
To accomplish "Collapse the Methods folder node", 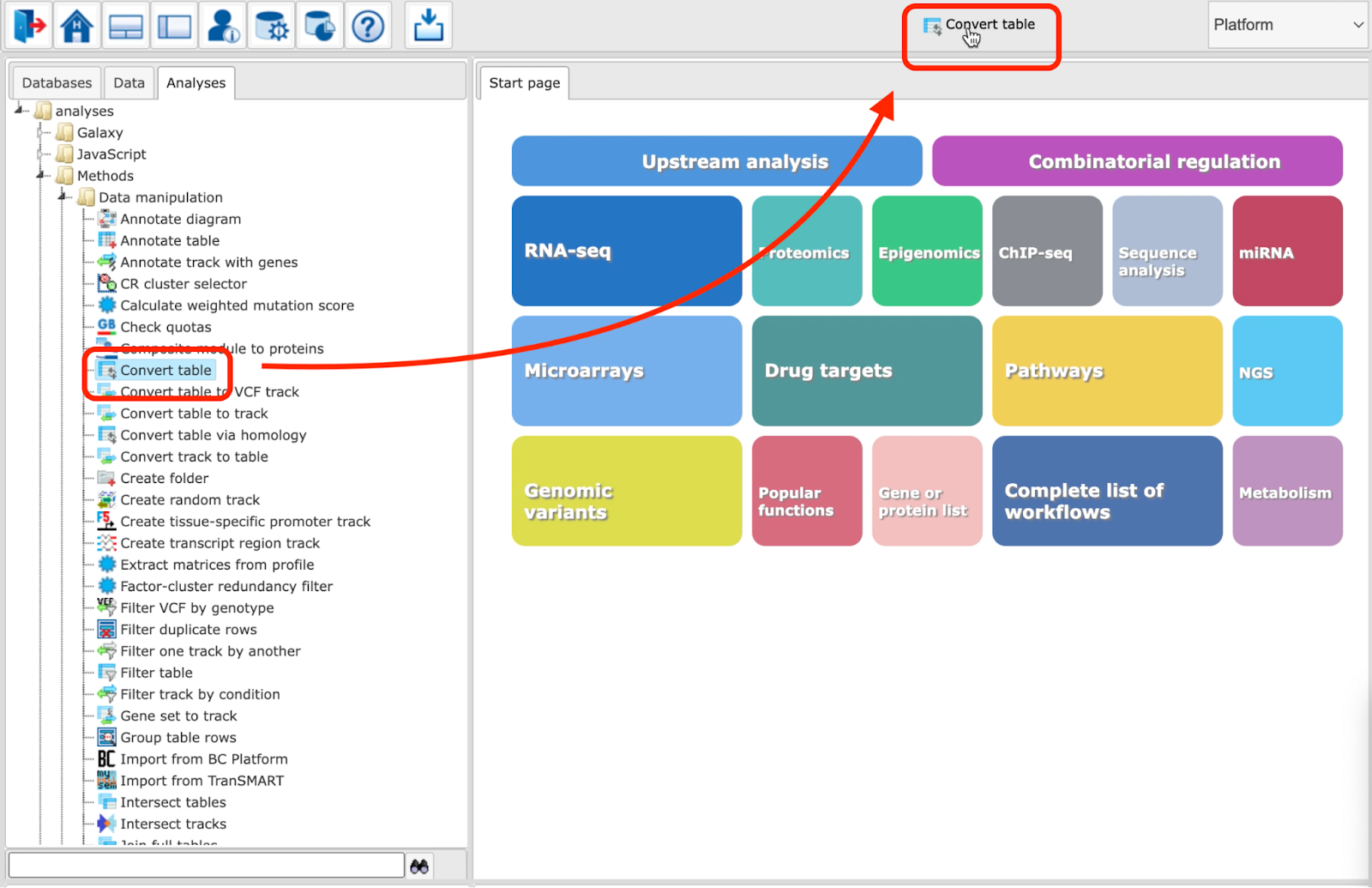I will (x=40, y=175).
